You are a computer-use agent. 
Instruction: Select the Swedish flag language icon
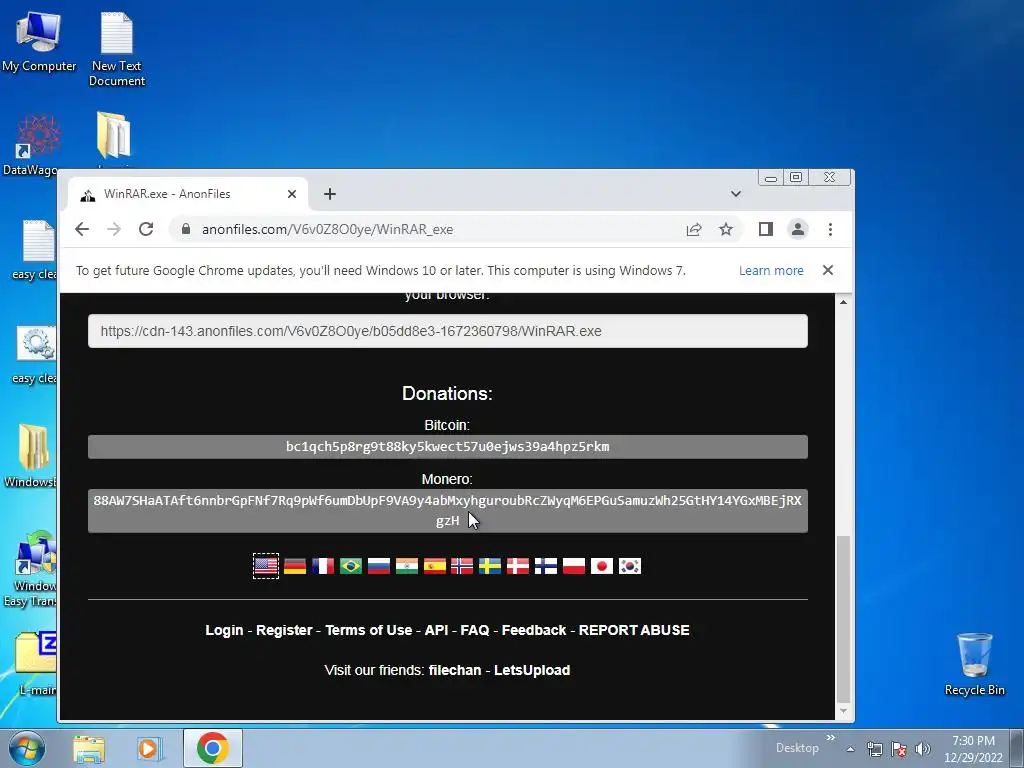[x=490, y=566]
